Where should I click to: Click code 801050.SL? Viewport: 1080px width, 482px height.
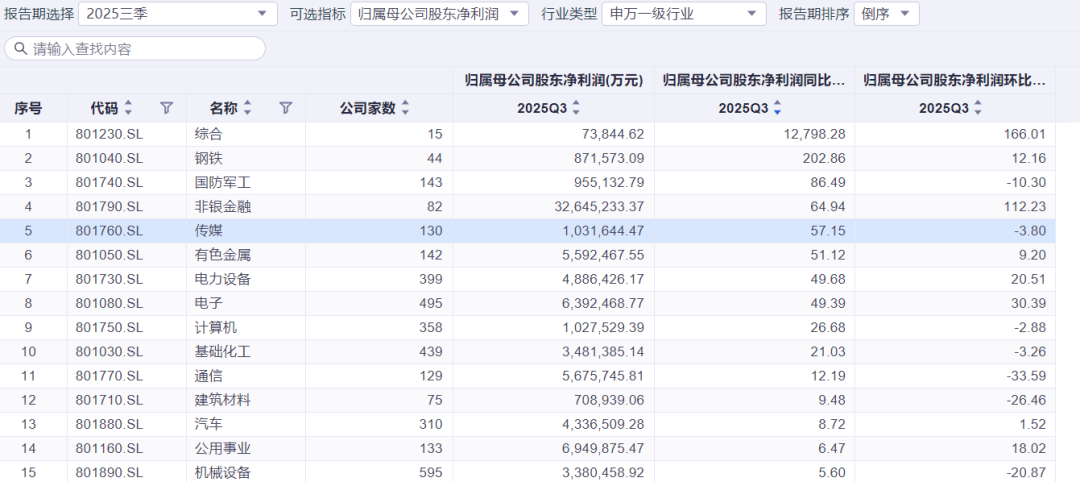coord(110,255)
